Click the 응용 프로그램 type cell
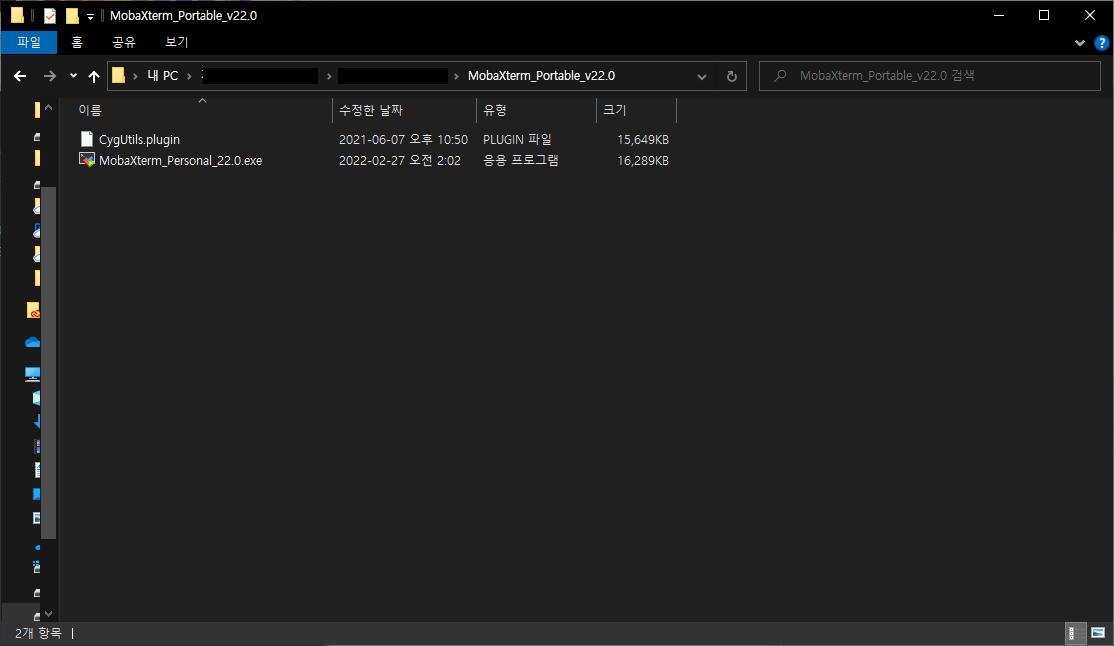 click(x=521, y=161)
